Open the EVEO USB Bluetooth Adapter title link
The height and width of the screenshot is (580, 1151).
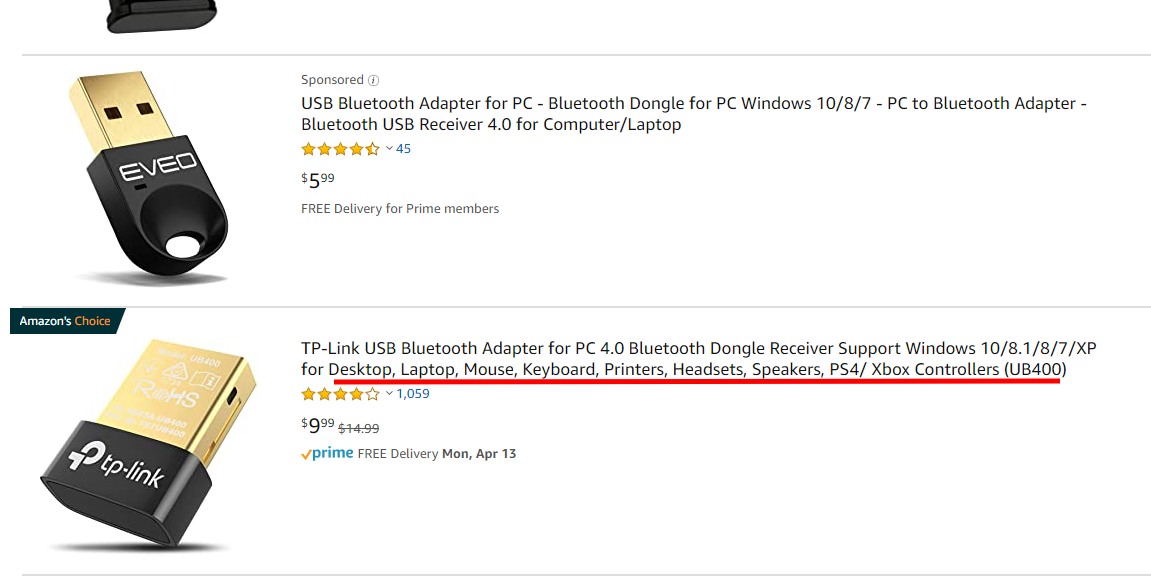694,114
